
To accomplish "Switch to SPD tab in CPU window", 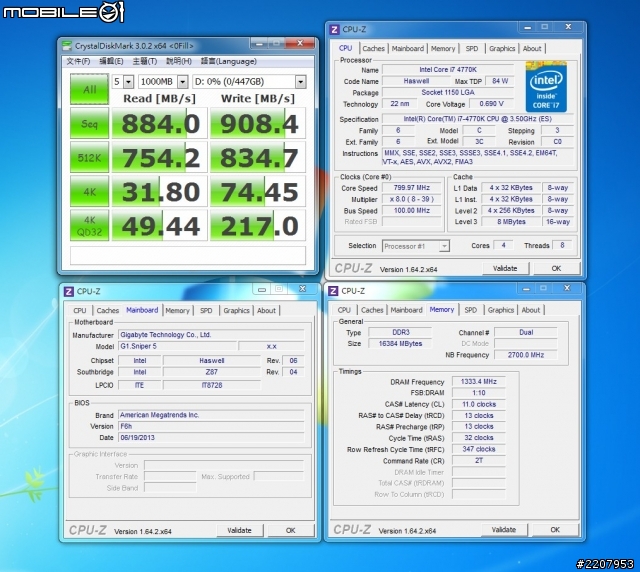I will 472,49.
